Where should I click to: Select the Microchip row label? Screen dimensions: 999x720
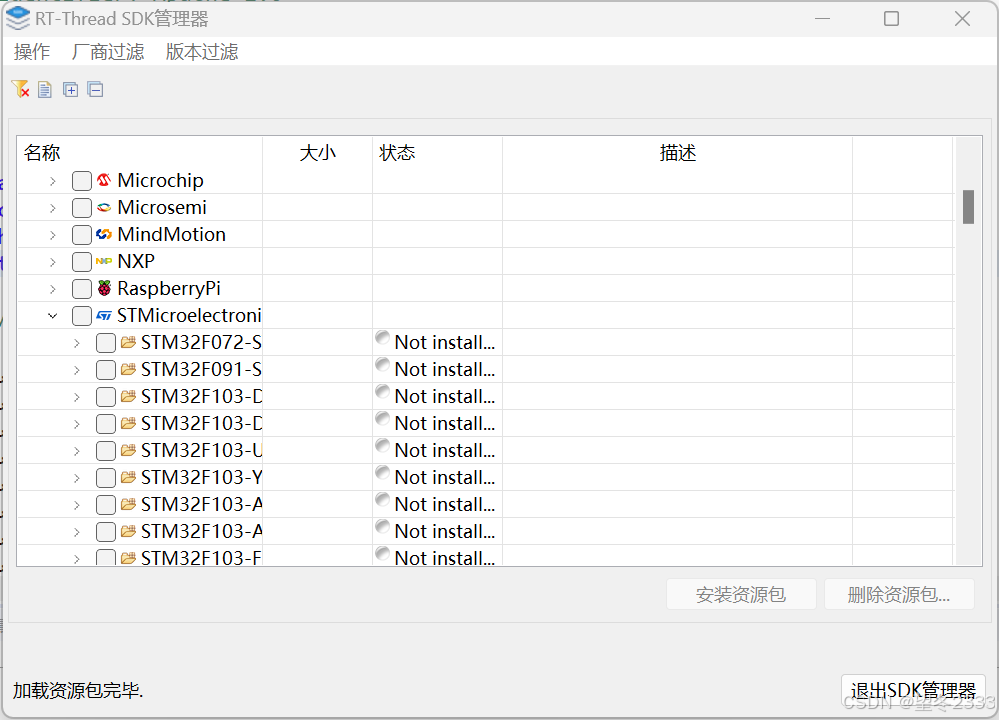pos(161,180)
